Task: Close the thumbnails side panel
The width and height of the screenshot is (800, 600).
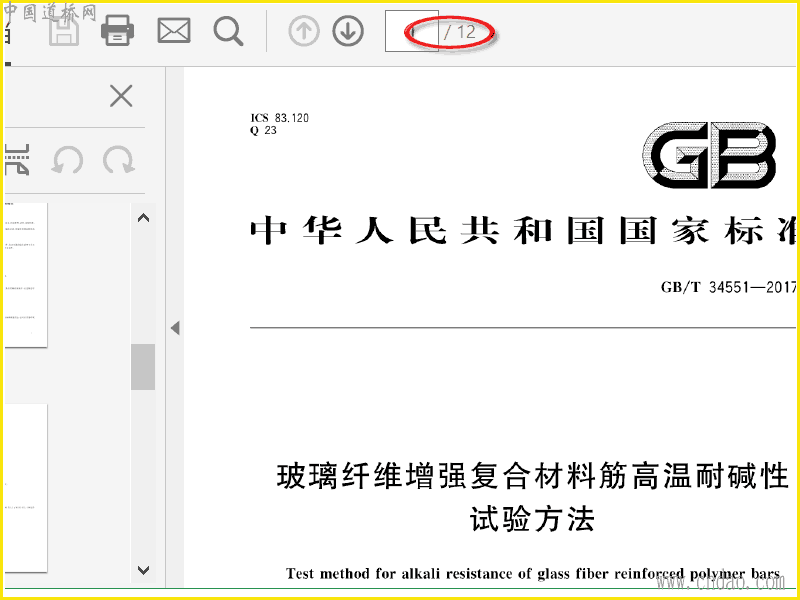Action: (121, 96)
